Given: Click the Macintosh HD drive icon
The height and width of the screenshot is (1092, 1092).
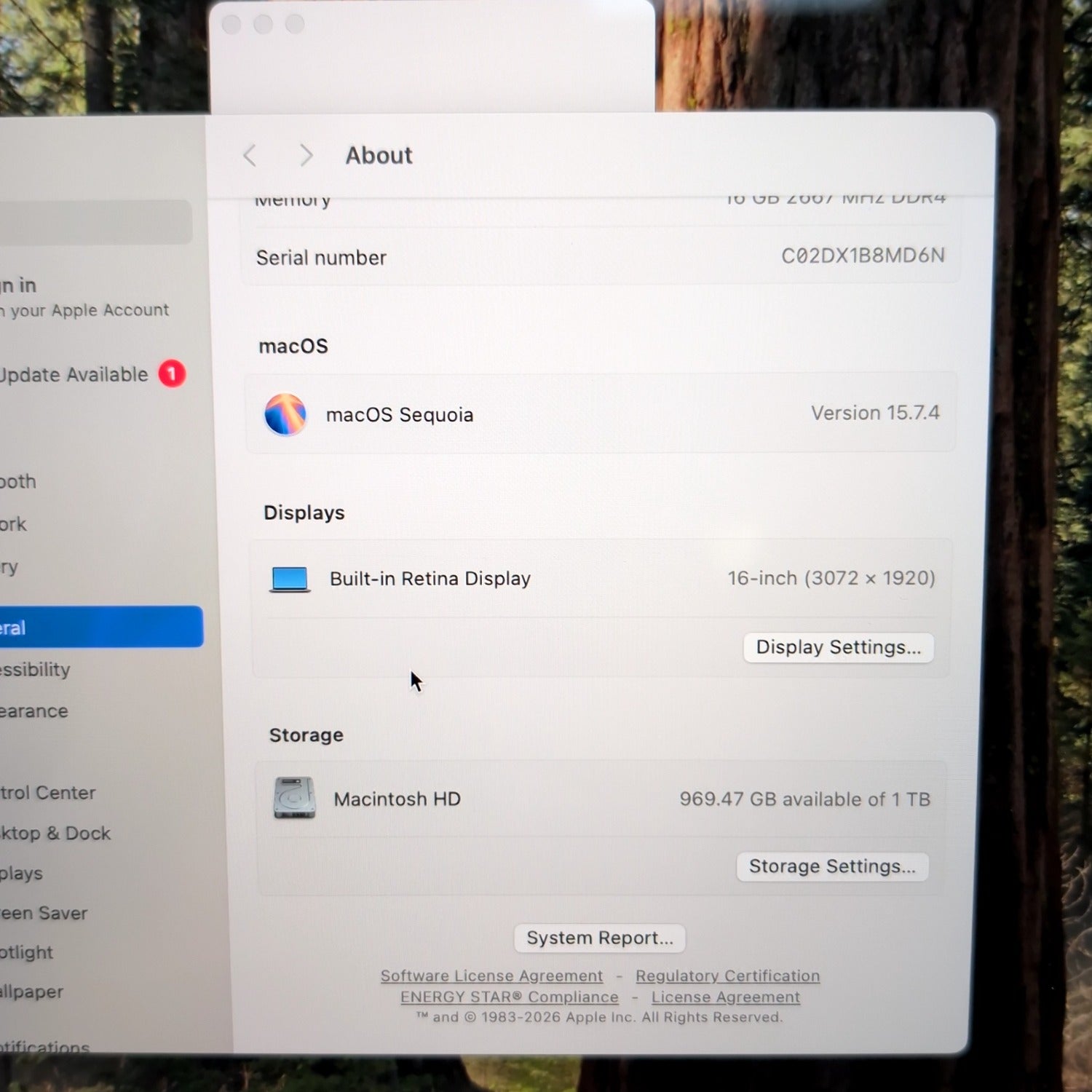Looking at the screenshot, I should [x=294, y=798].
